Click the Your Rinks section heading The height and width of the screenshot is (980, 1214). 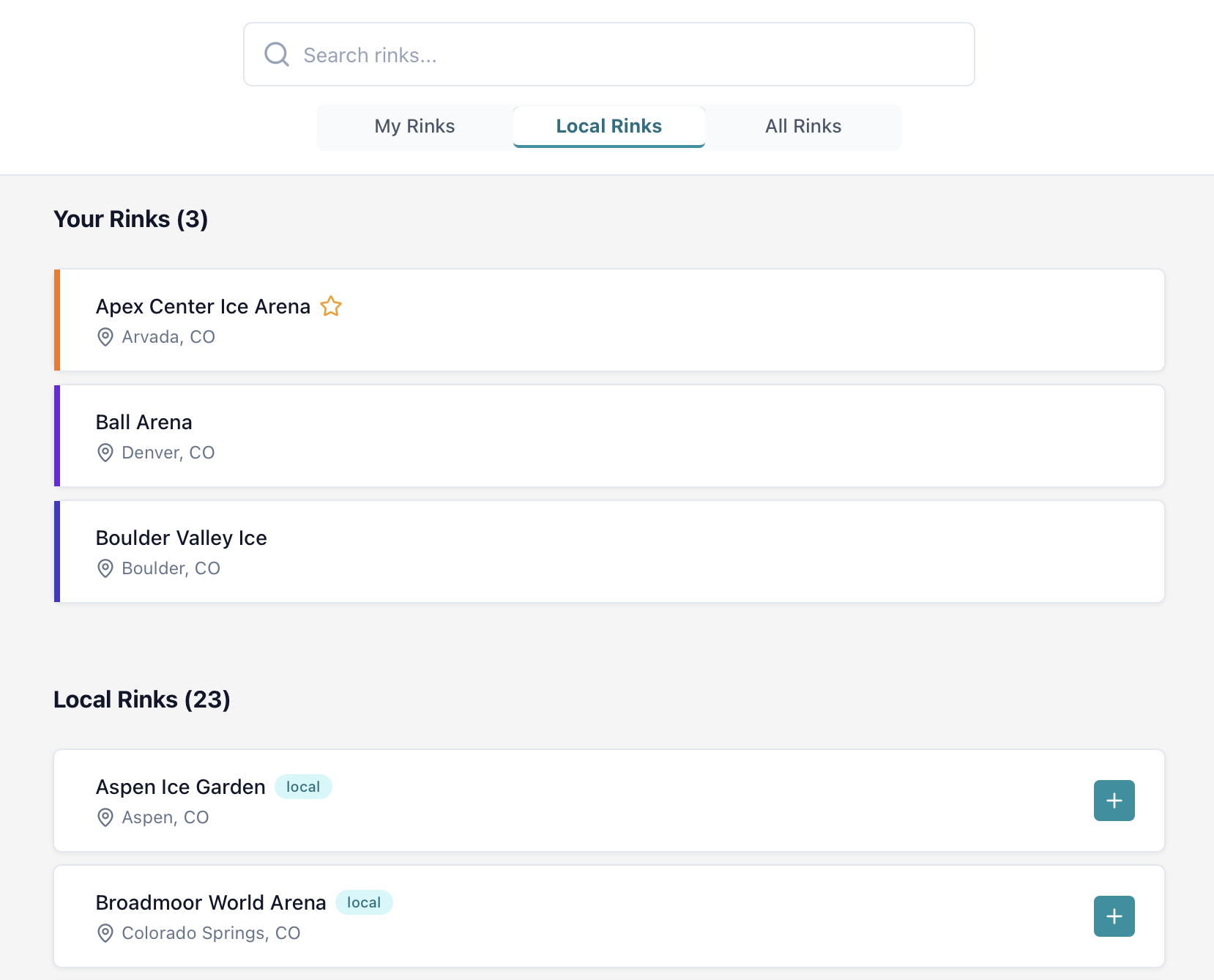click(130, 218)
